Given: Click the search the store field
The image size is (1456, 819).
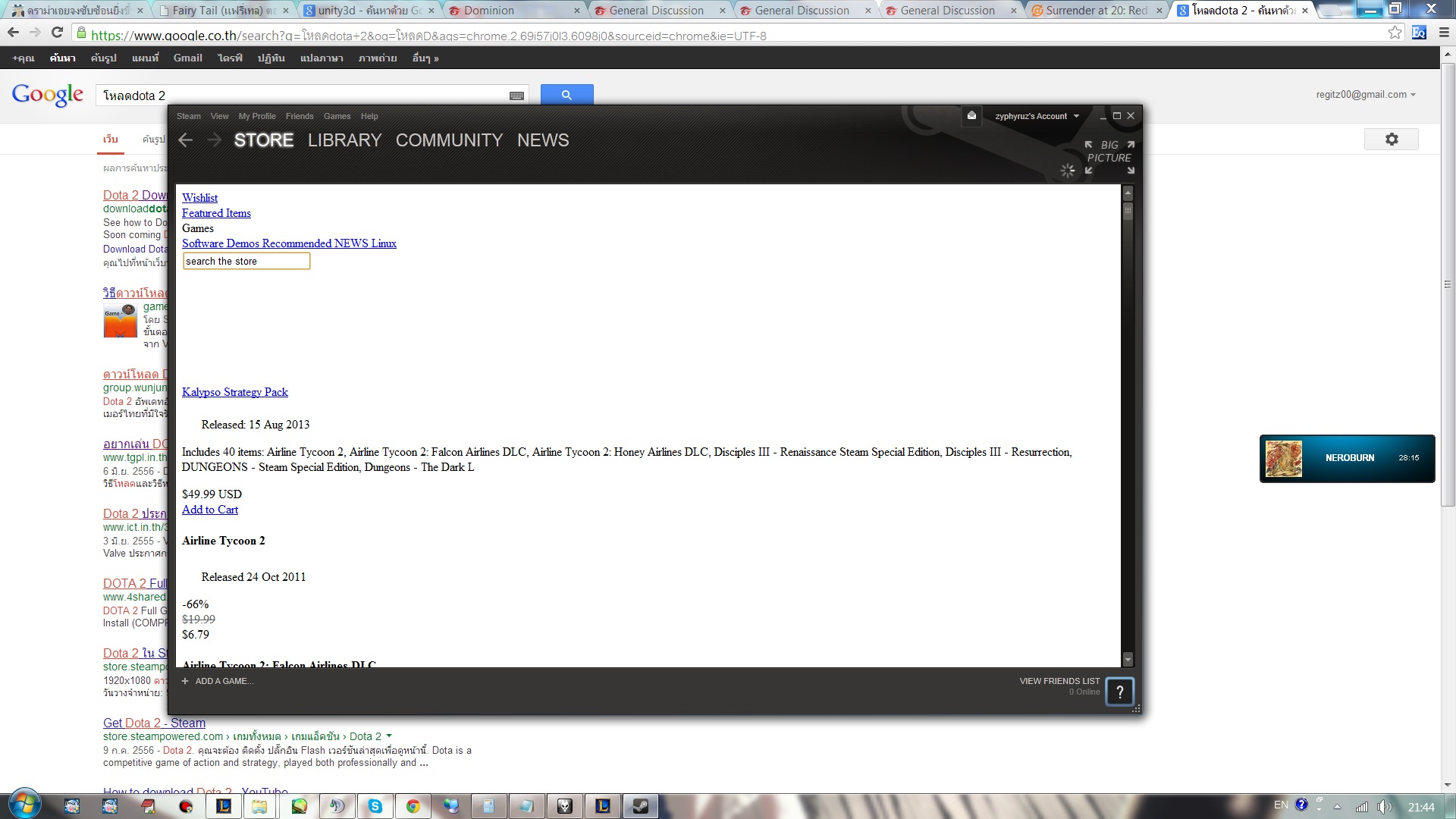Looking at the screenshot, I should pyautogui.click(x=246, y=261).
